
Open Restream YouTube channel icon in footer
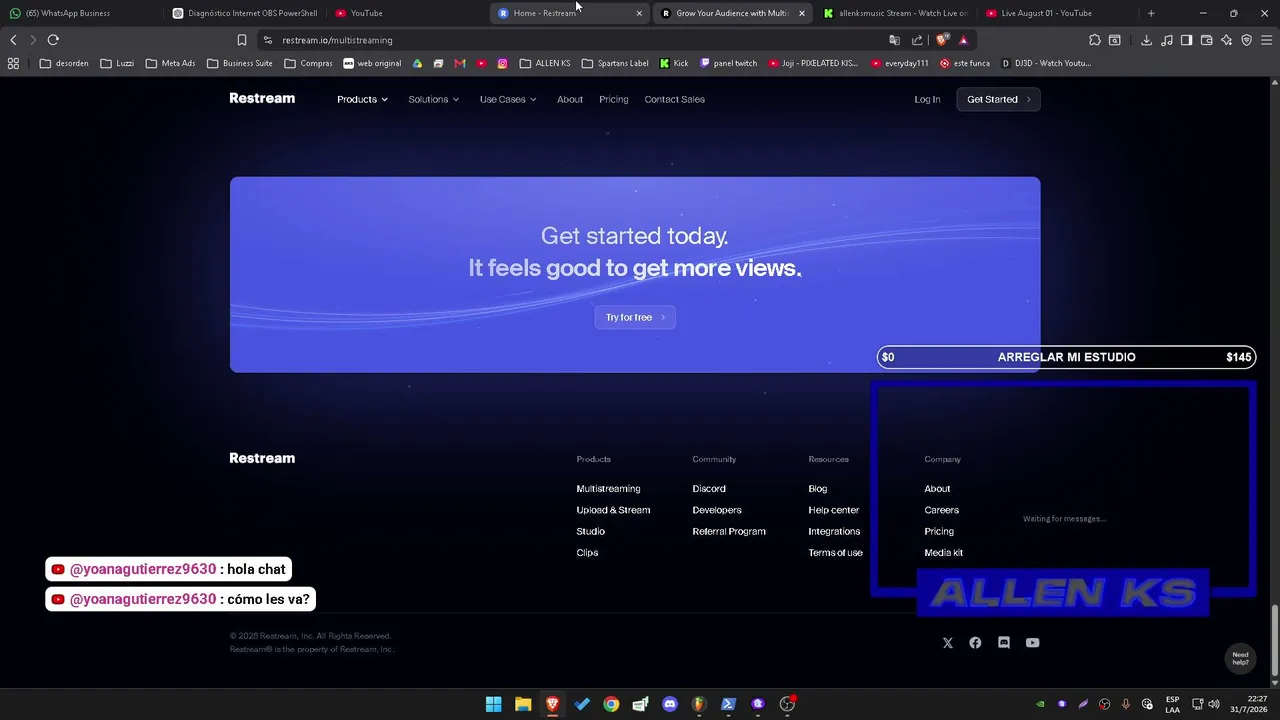1033,643
